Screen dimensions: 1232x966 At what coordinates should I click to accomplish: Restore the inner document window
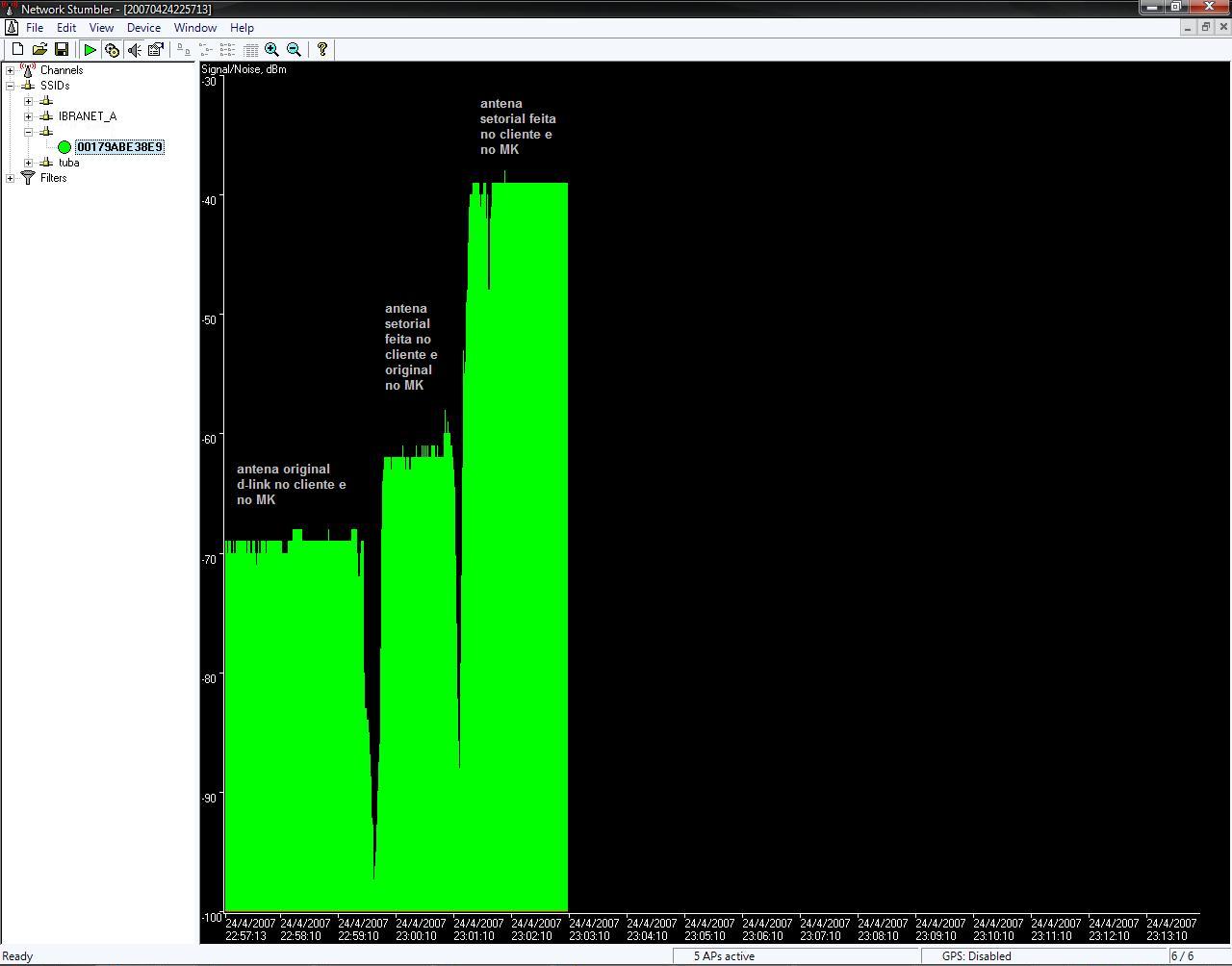pos(1204,27)
